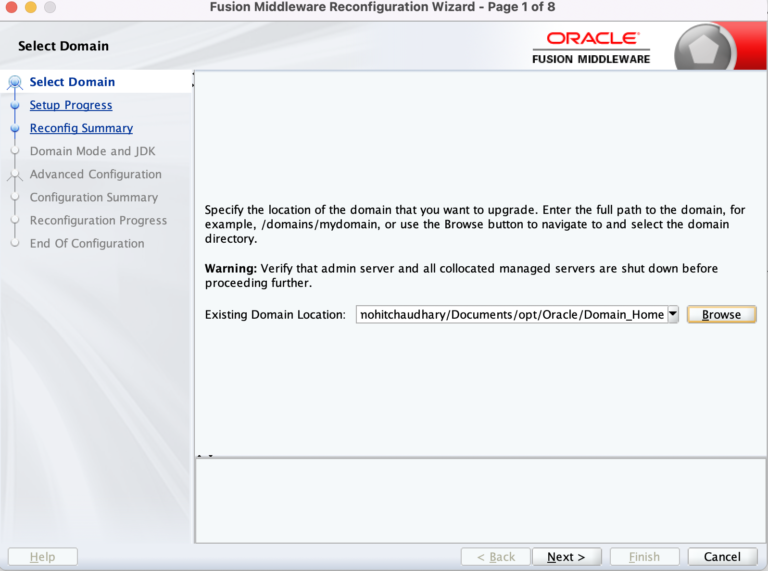
Task: Click Browse to choose domain directory
Action: (721, 314)
